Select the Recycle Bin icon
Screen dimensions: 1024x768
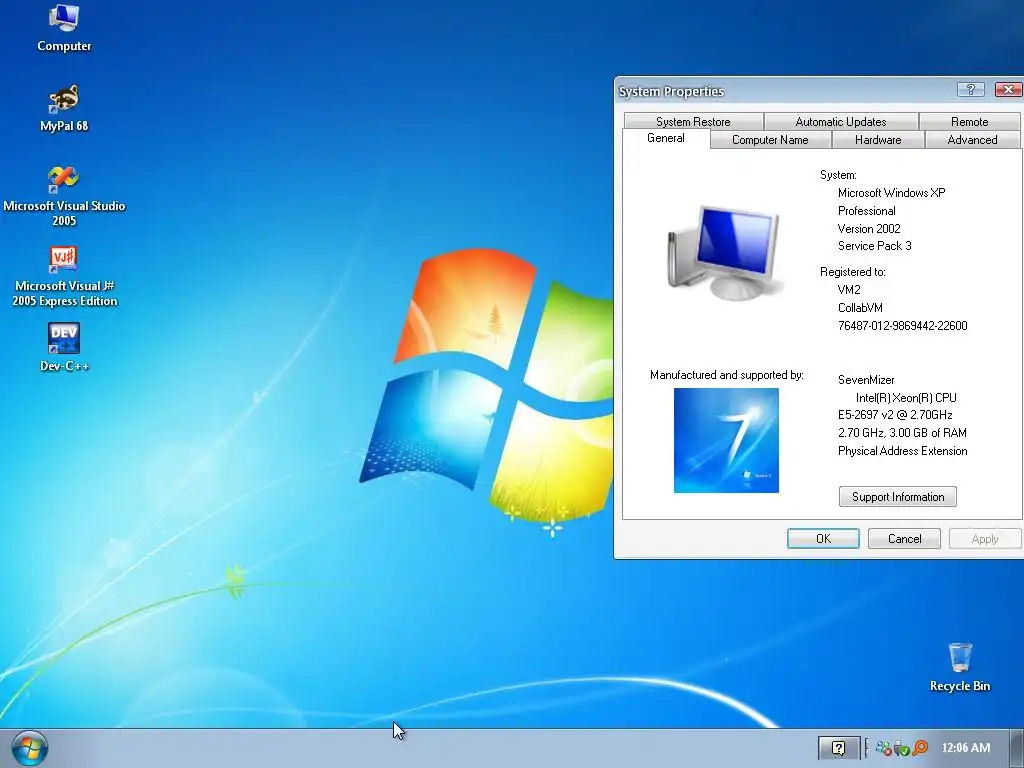tap(959, 667)
